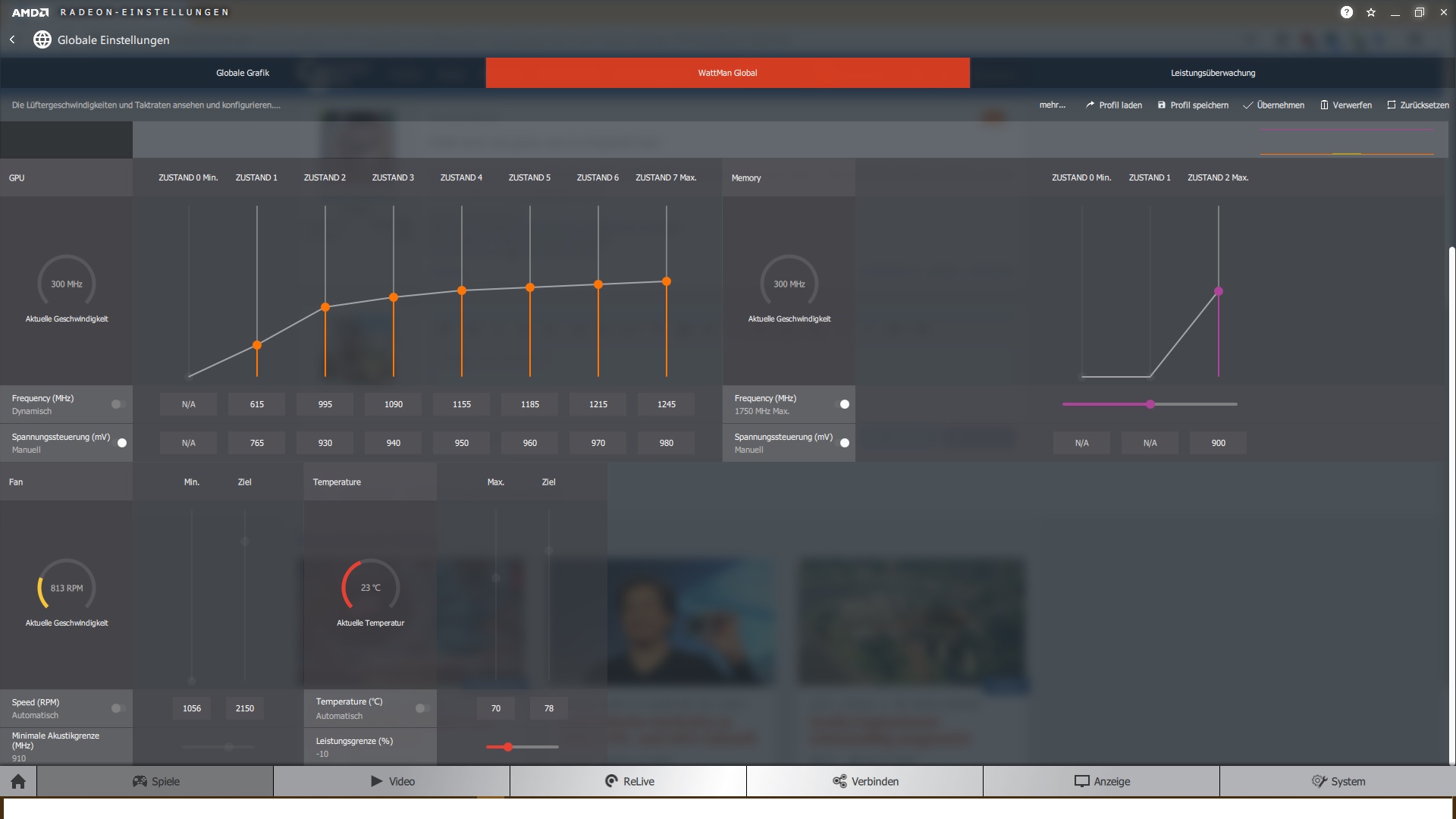This screenshot has height=819, width=1456.
Task: Toggle GPU Frequency Dynamisch switch
Action: pyautogui.click(x=118, y=404)
